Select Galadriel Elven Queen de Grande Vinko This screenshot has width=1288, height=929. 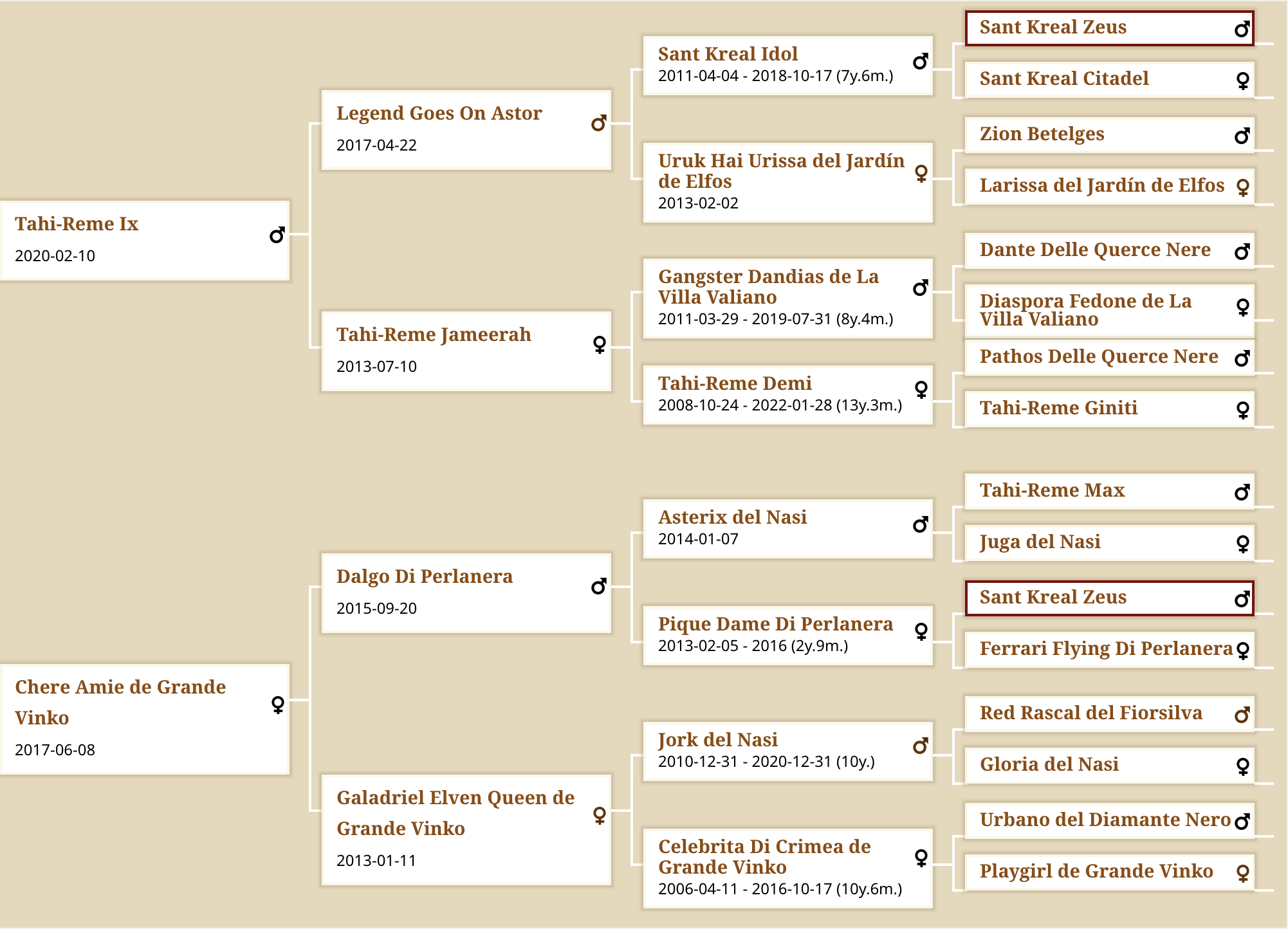point(455,813)
